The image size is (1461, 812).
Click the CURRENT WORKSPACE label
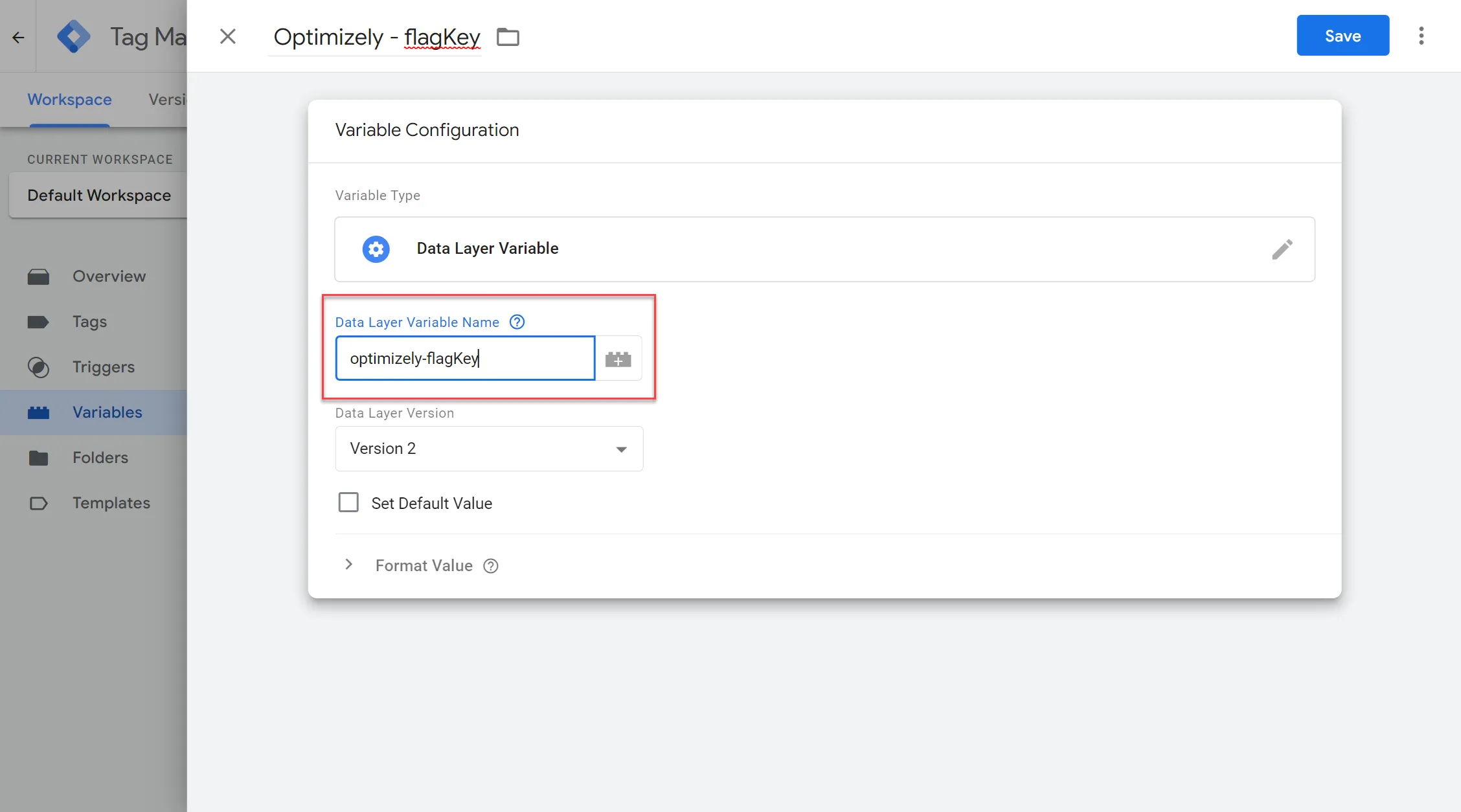pos(100,159)
